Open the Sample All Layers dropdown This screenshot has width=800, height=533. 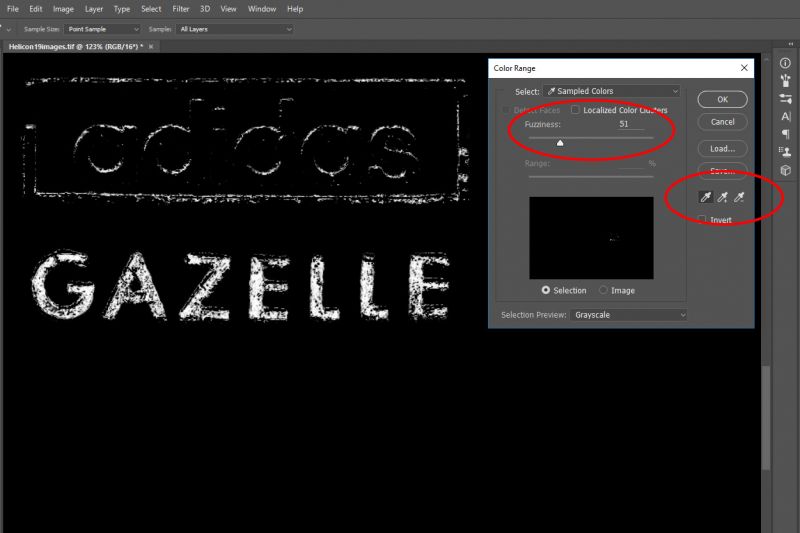235,29
